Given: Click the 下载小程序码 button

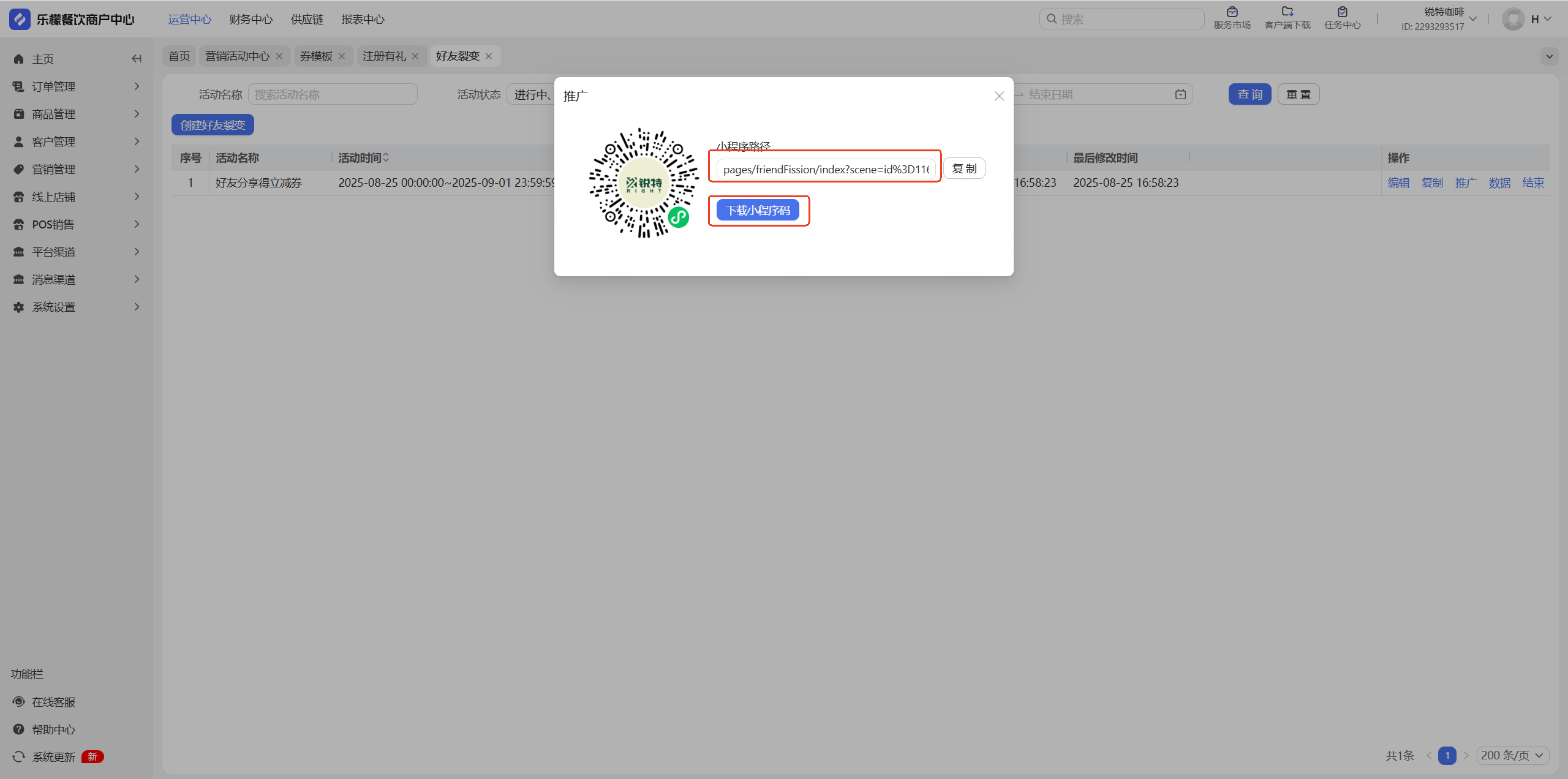Looking at the screenshot, I should [758, 210].
